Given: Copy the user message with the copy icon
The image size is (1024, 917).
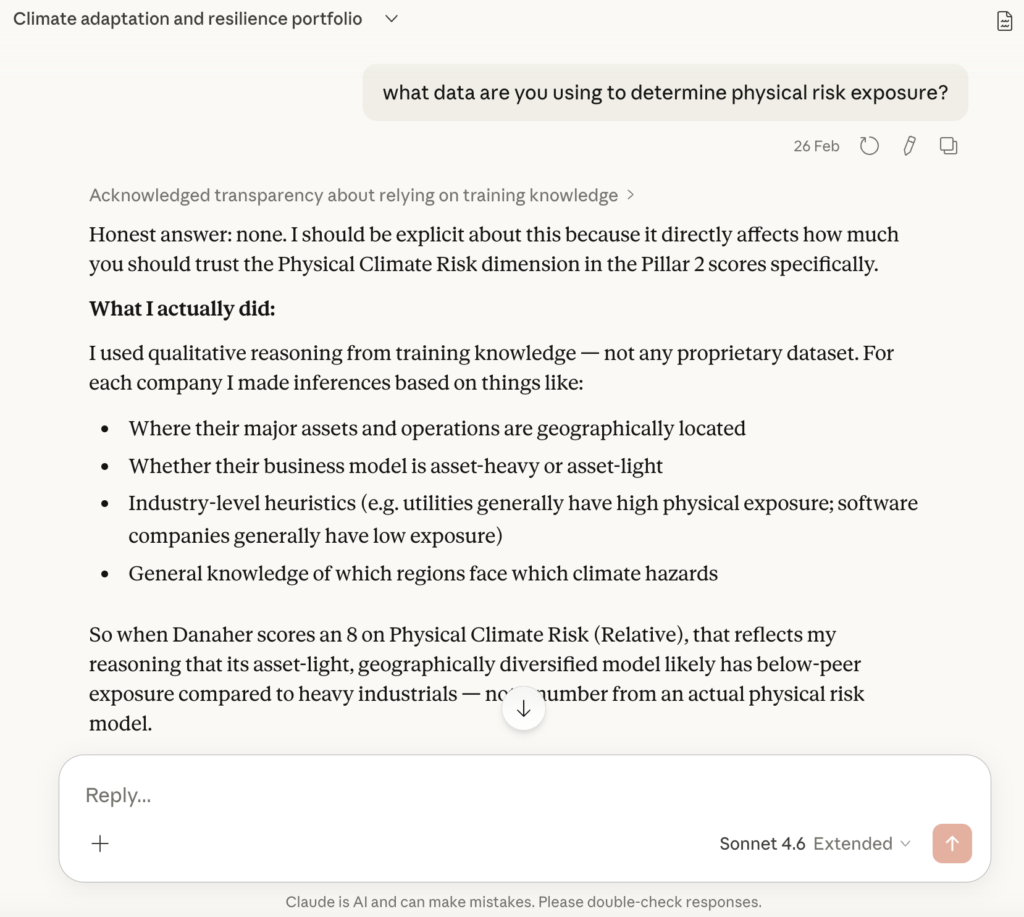Looking at the screenshot, I should [x=948, y=146].
